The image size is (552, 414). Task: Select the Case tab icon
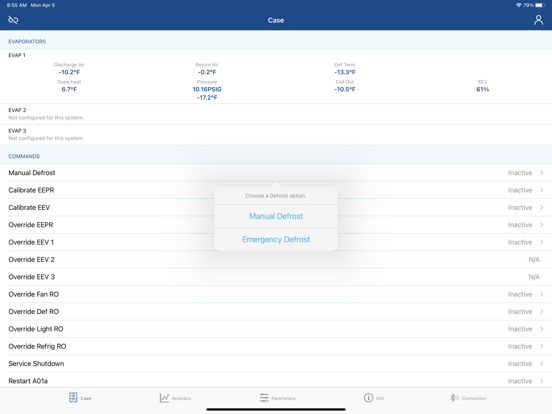click(73, 398)
